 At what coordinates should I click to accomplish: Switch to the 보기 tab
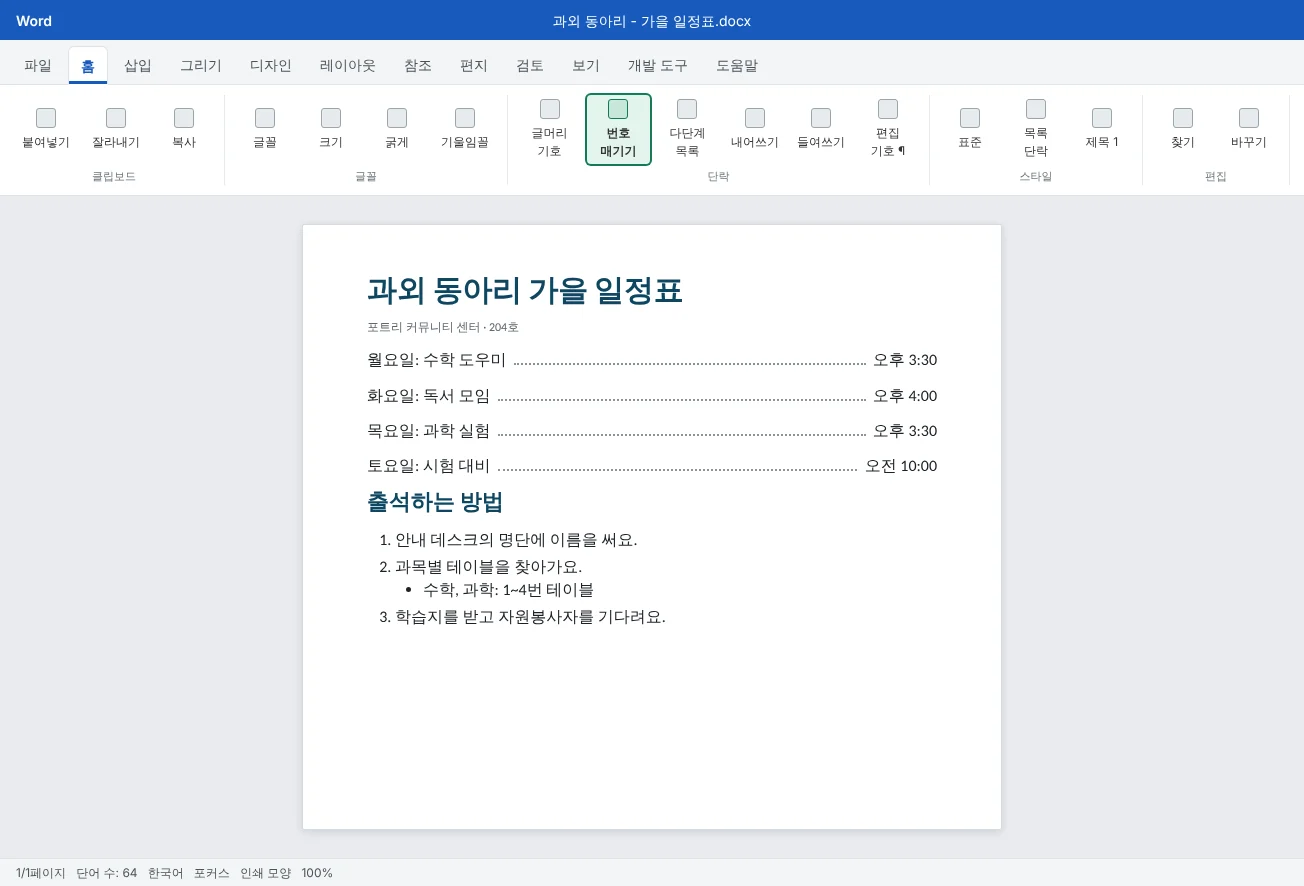click(586, 66)
